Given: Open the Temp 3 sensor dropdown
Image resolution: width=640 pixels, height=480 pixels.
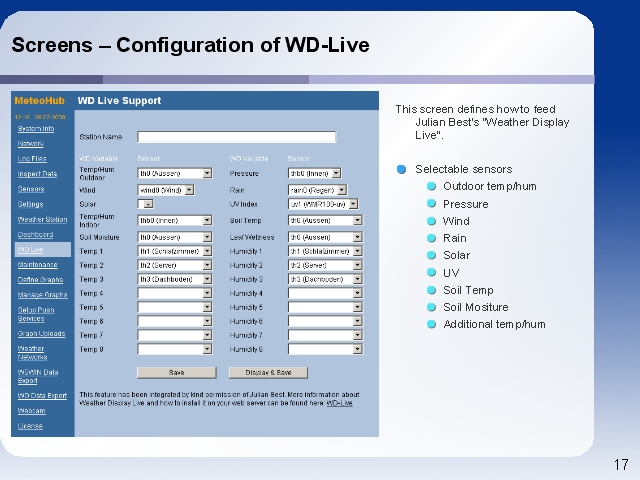Looking at the screenshot, I should point(174,279).
